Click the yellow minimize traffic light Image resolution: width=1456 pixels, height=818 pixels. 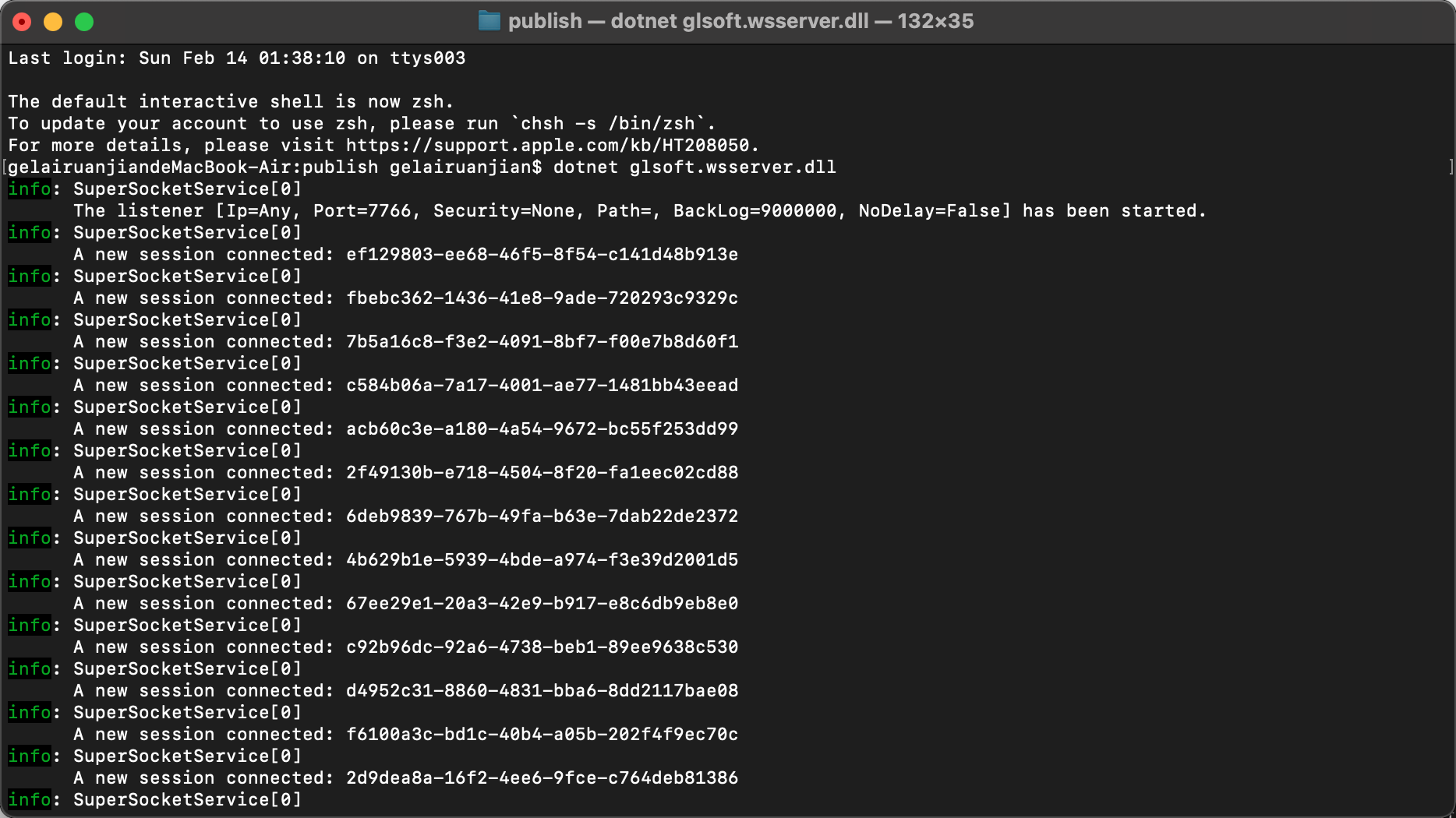[53, 22]
